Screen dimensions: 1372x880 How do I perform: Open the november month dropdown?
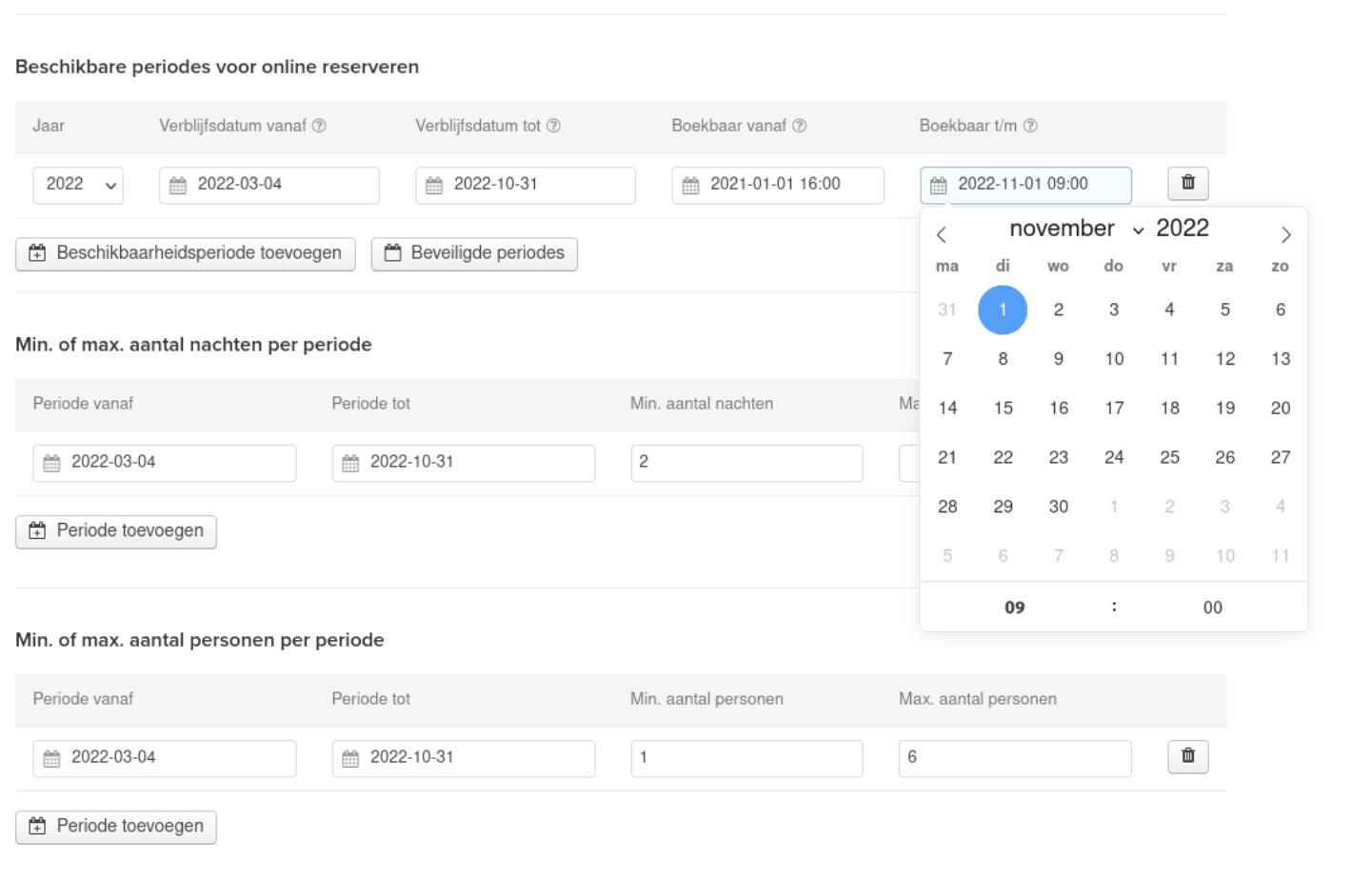point(1076,229)
